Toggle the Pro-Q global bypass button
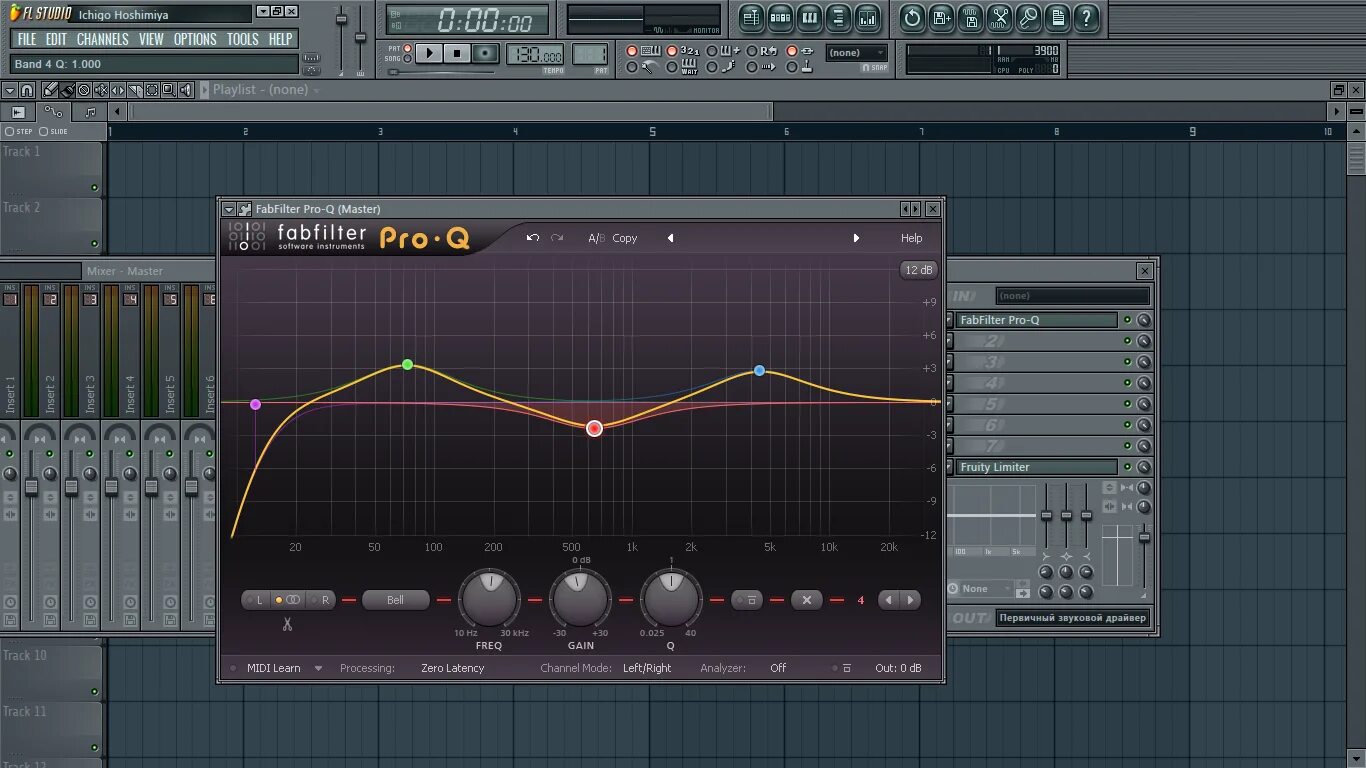 click(842, 668)
